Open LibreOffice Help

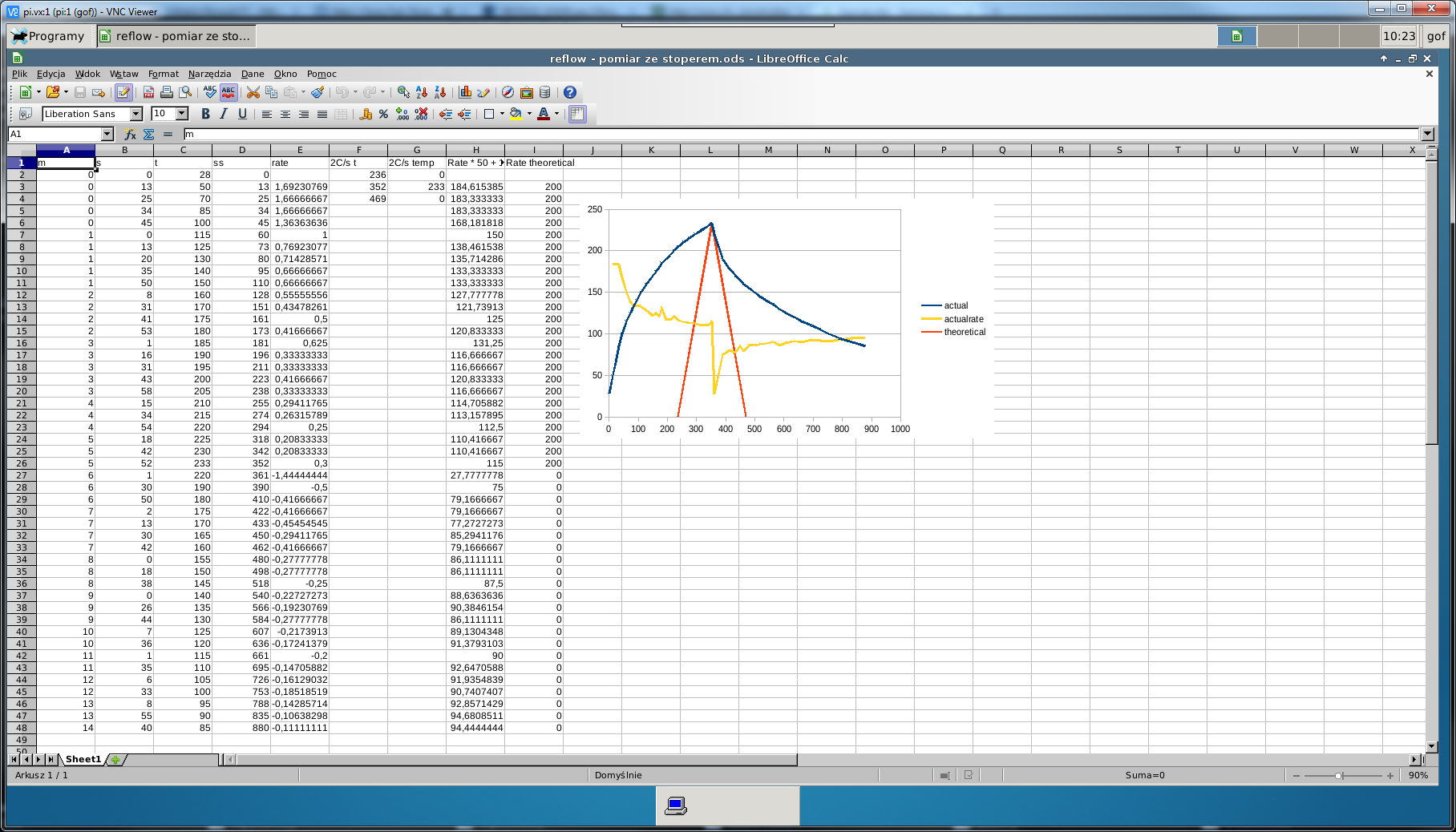(x=570, y=92)
